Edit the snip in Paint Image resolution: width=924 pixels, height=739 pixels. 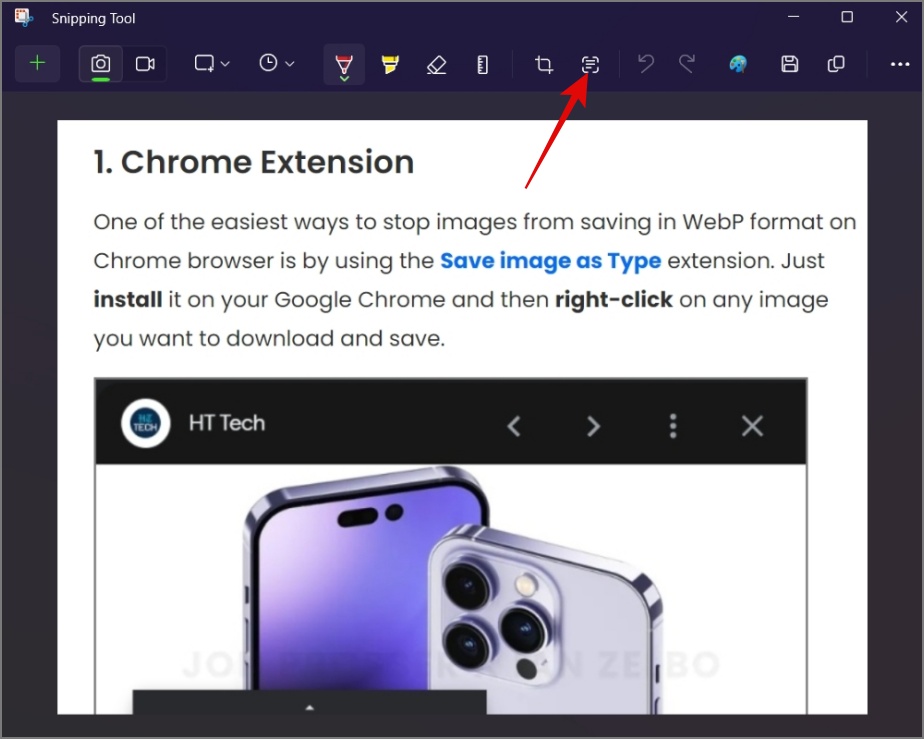coord(738,64)
